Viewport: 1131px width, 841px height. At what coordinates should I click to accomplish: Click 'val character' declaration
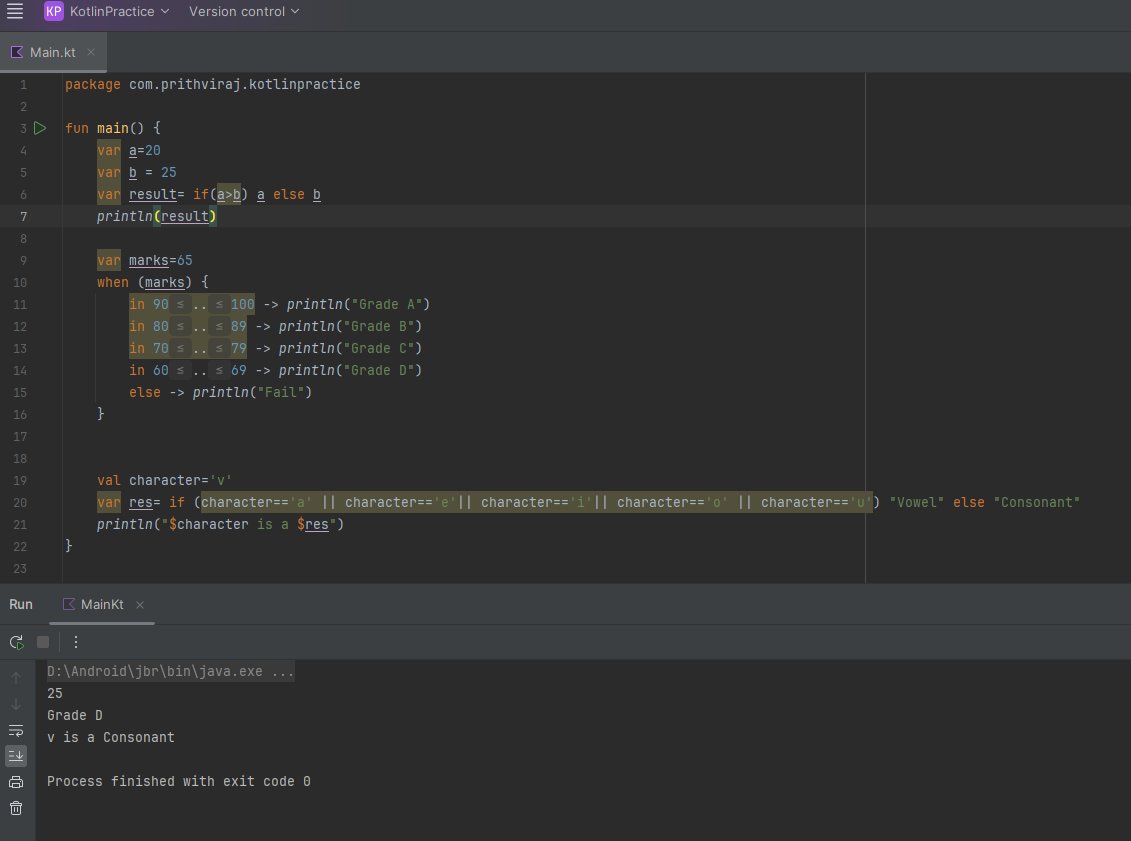[x=164, y=480]
